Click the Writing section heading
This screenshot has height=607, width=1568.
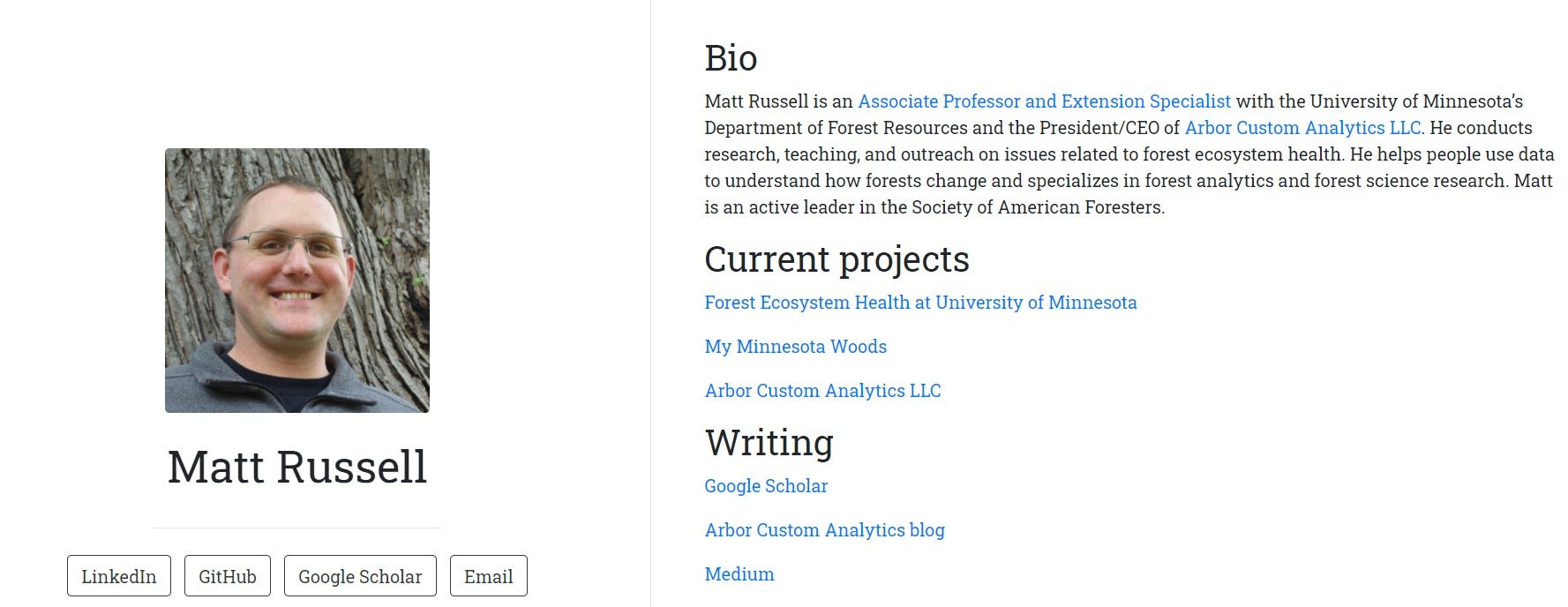tap(769, 442)
